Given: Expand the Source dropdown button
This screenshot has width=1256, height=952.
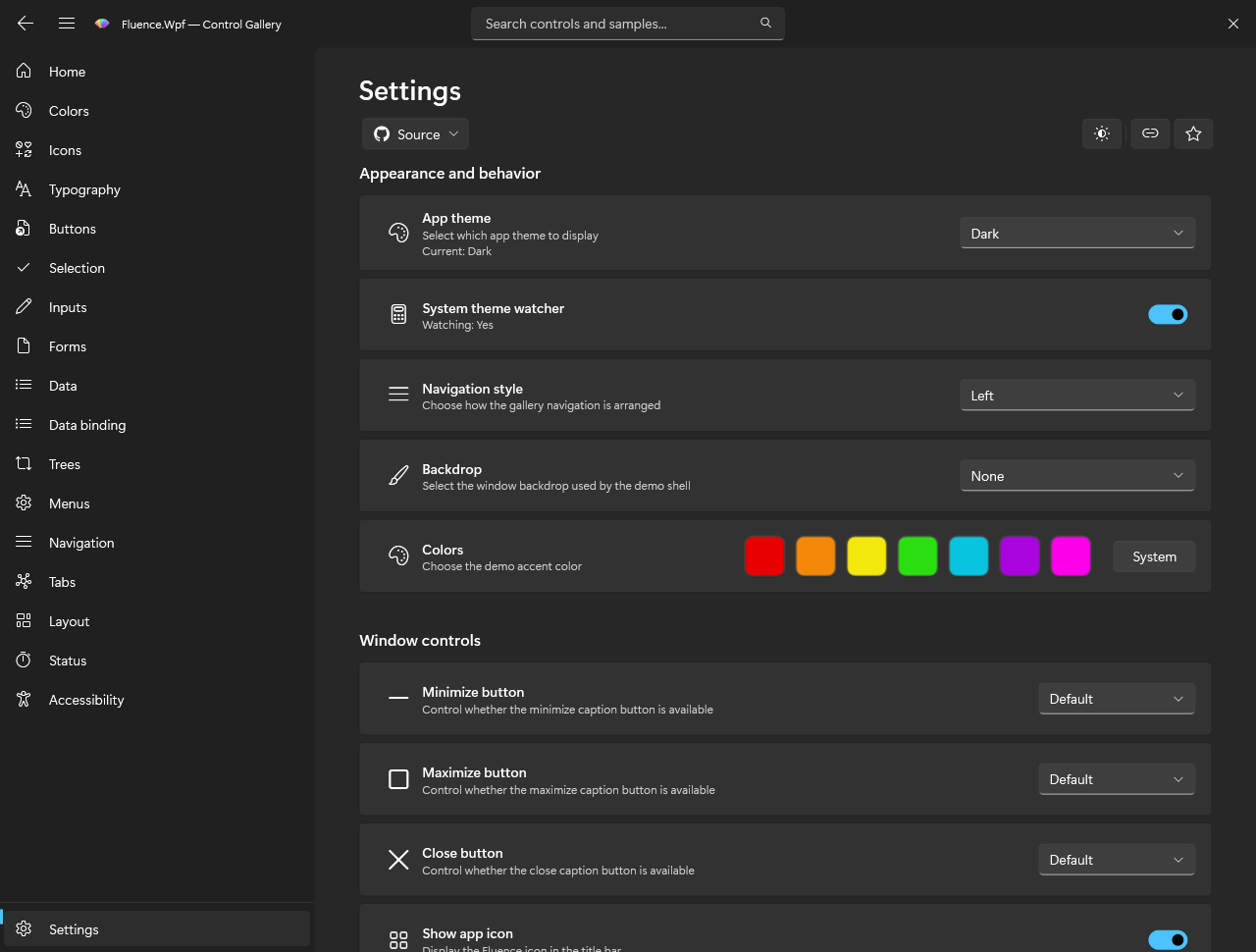Looking at the screenshot, I should tap(415, 134).
